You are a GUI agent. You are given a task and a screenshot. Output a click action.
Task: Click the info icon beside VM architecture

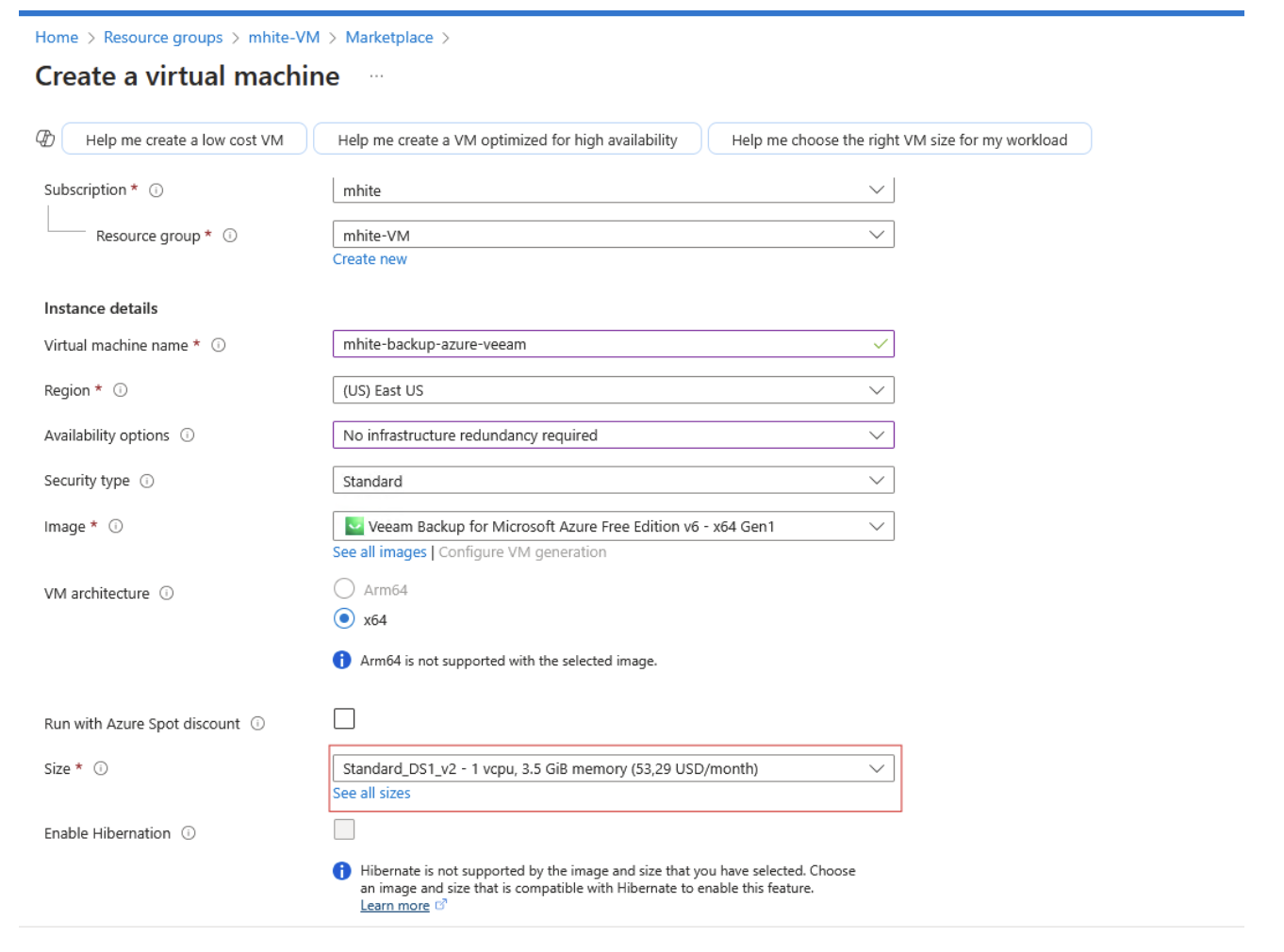click(x=167, y=593)
